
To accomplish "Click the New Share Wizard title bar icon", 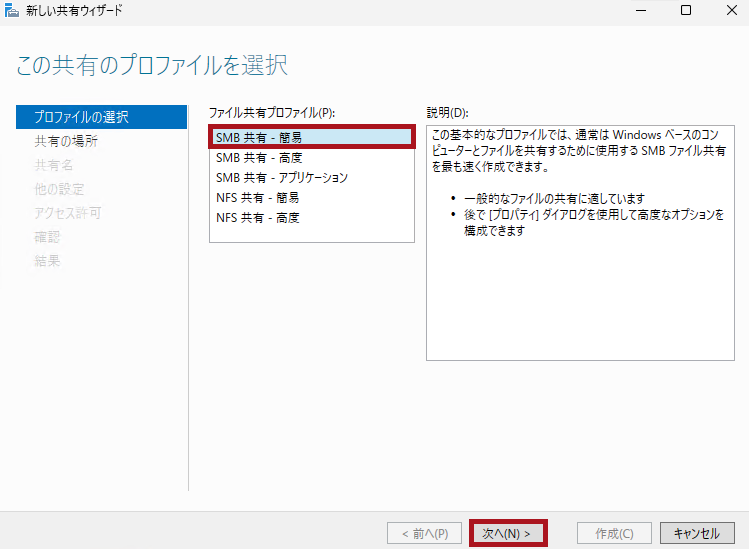I will [11, 10].
